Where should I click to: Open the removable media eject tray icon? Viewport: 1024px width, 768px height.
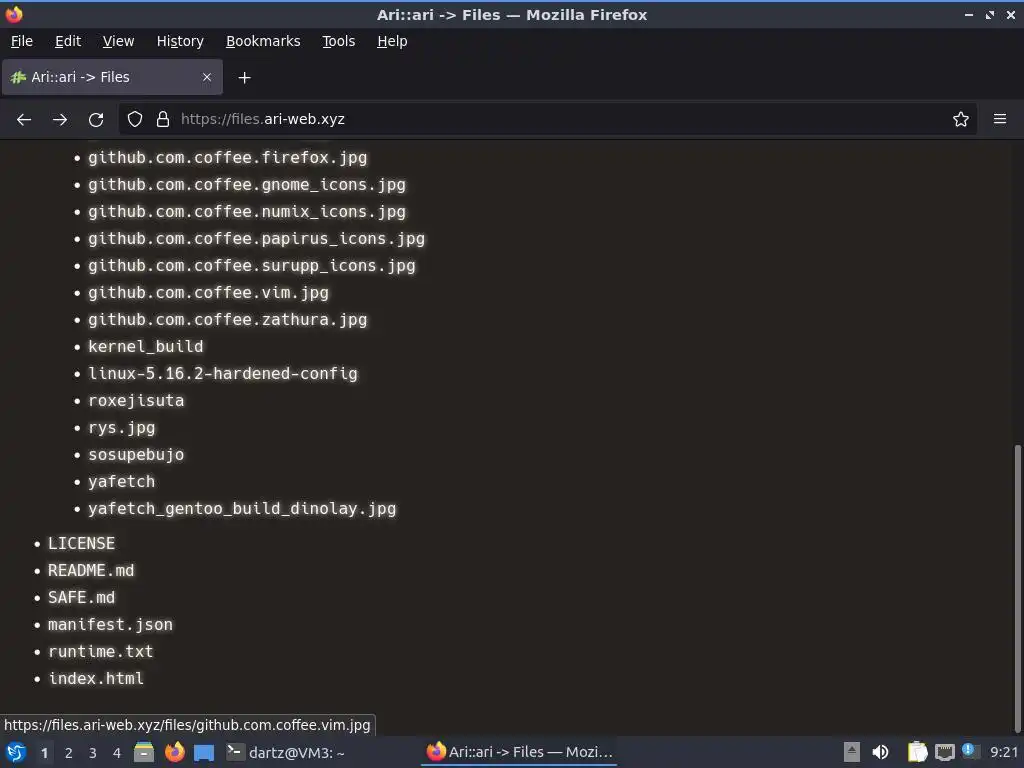[x=852, y=752]
